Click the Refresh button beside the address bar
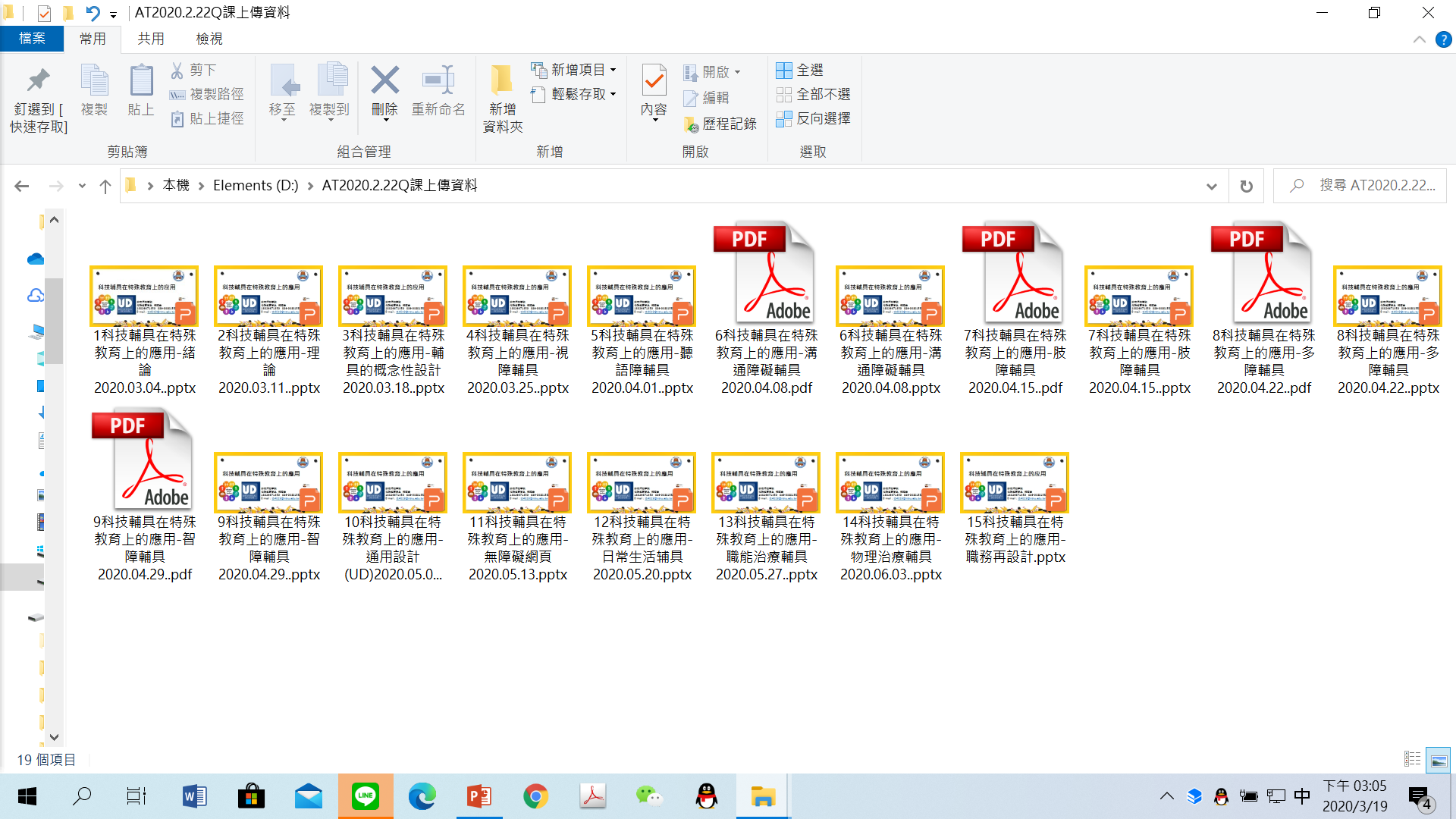The width and height of the screenshot is (1456, 819). click(x=1246, y=186)
